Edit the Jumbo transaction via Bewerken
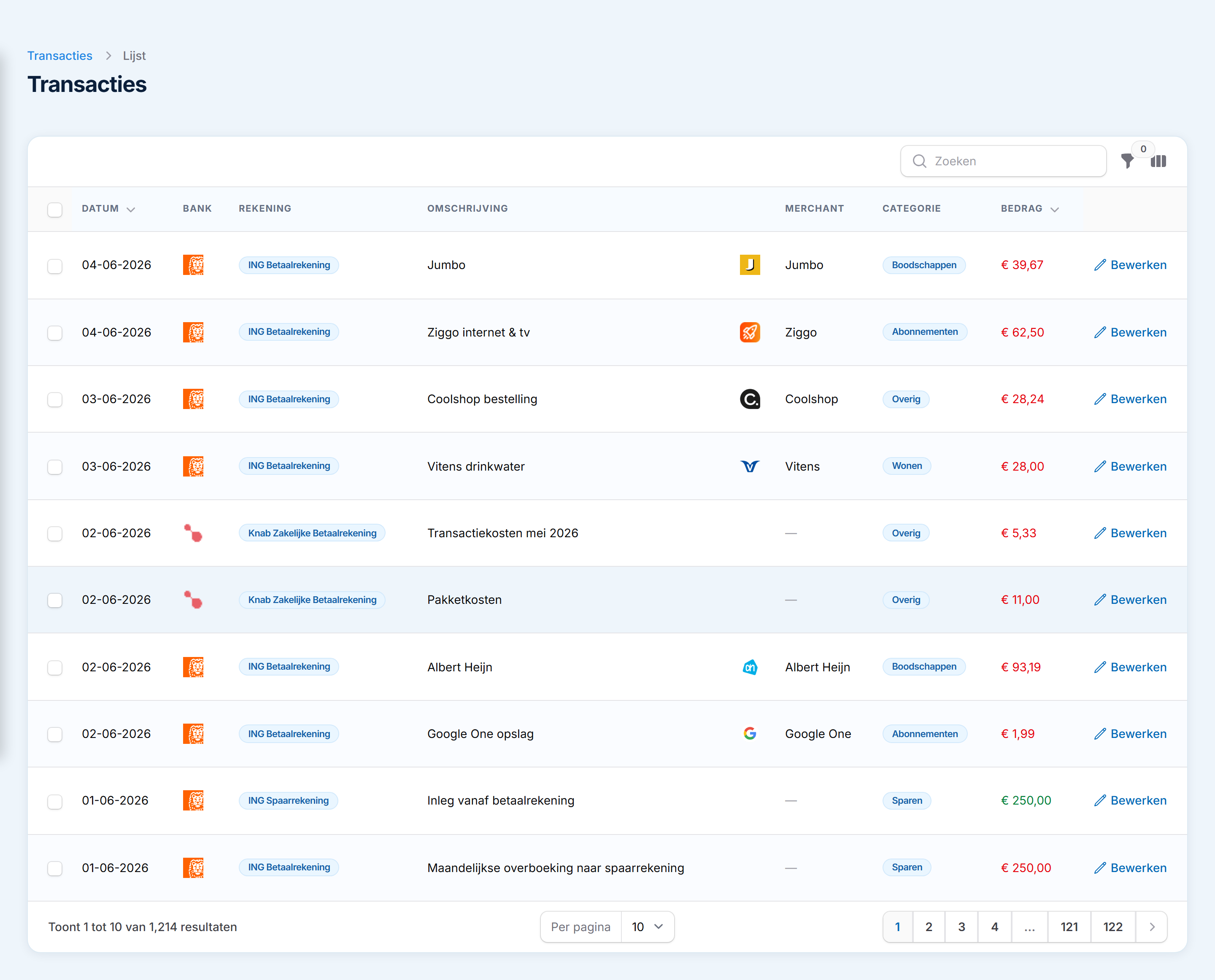This screenshot has height=980, width=1215. tap(1130, 265)
